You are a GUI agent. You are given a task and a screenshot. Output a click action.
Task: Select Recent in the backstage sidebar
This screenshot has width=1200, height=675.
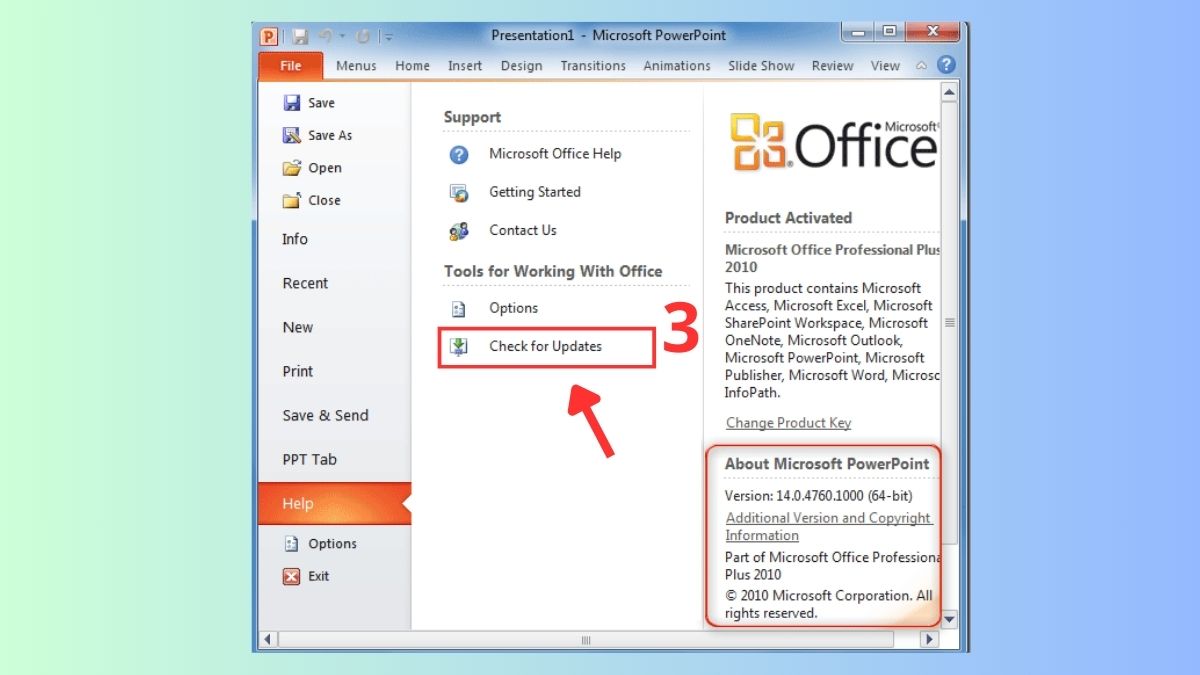[305, 283]
